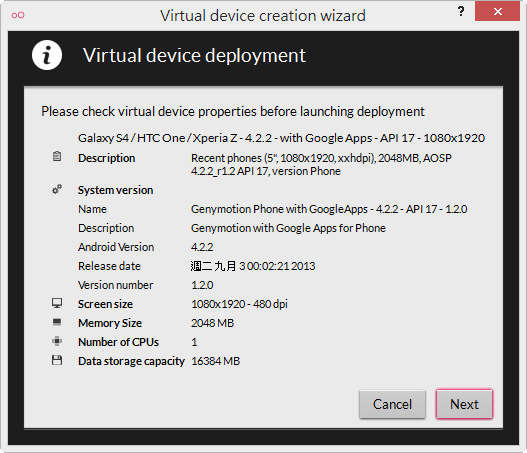Click the Number of CPUs value 1
Viewport: 527px width, 453px height.
194,342
